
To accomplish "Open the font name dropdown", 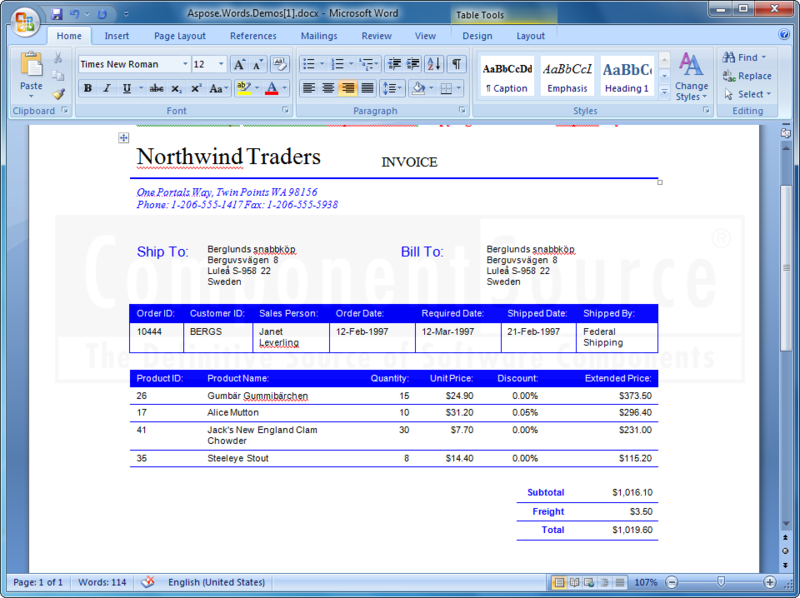I will pos(185,64).
